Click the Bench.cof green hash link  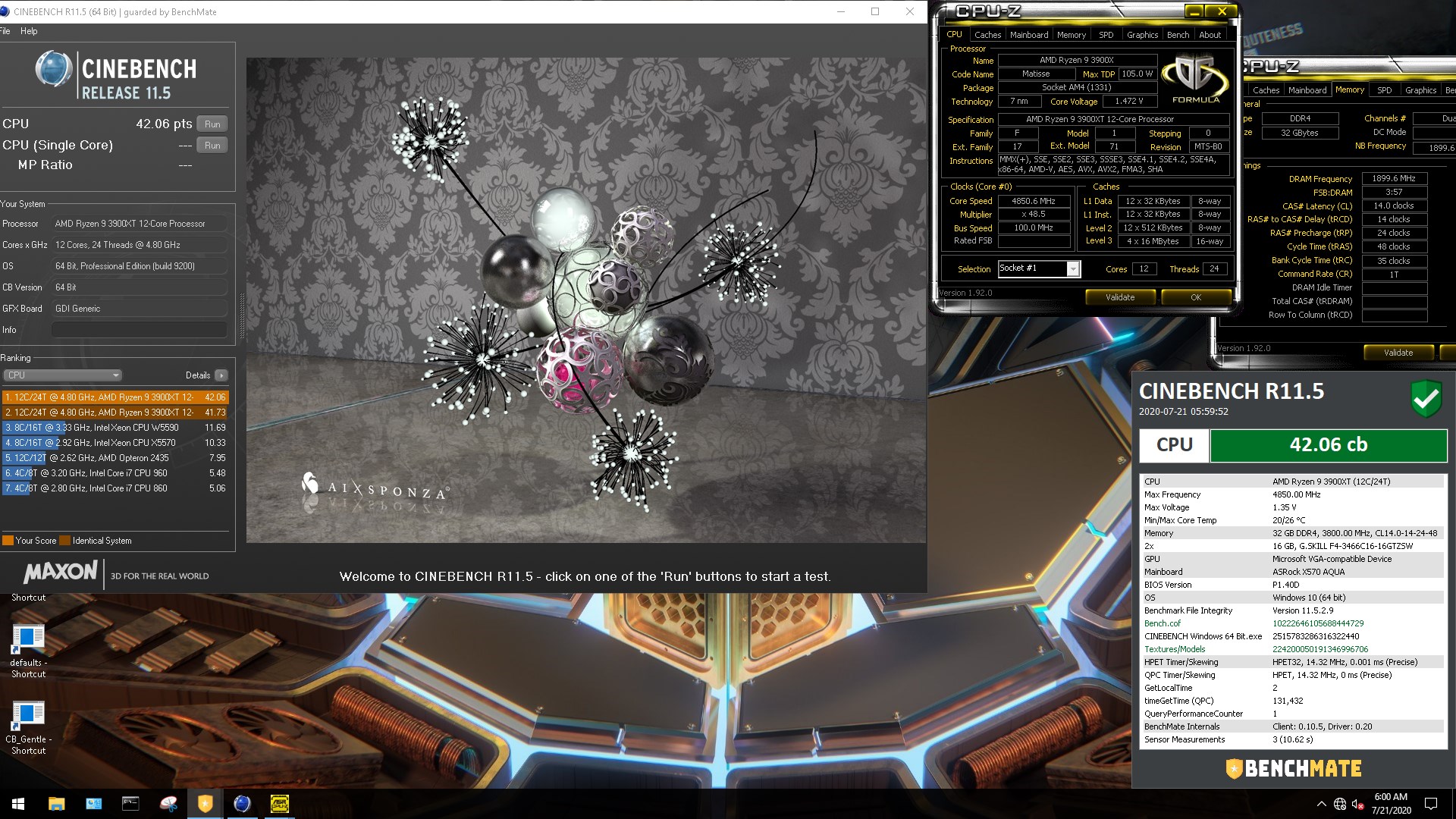[x=1318, y=623]
